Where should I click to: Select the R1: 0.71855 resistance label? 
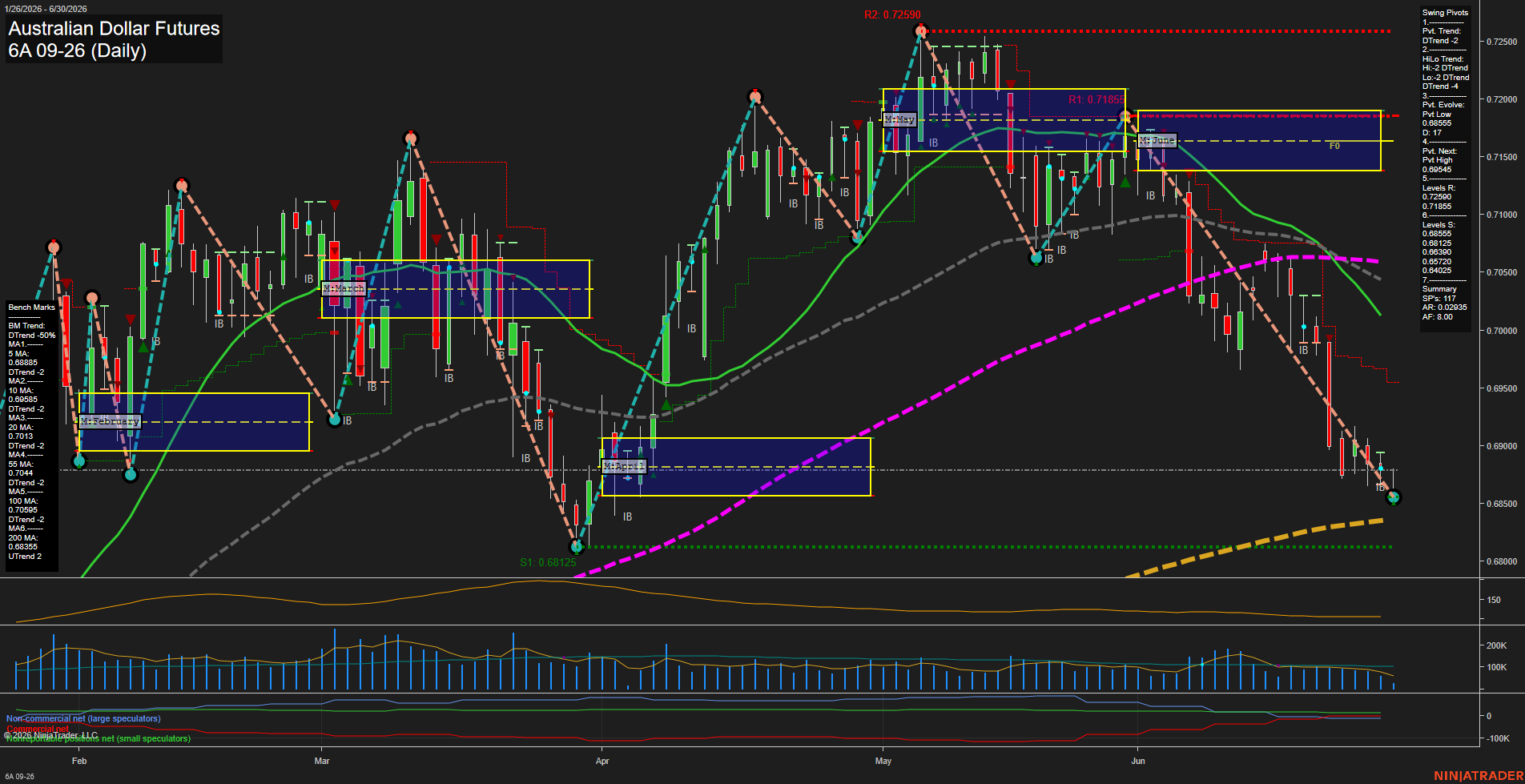(1096, 100)
